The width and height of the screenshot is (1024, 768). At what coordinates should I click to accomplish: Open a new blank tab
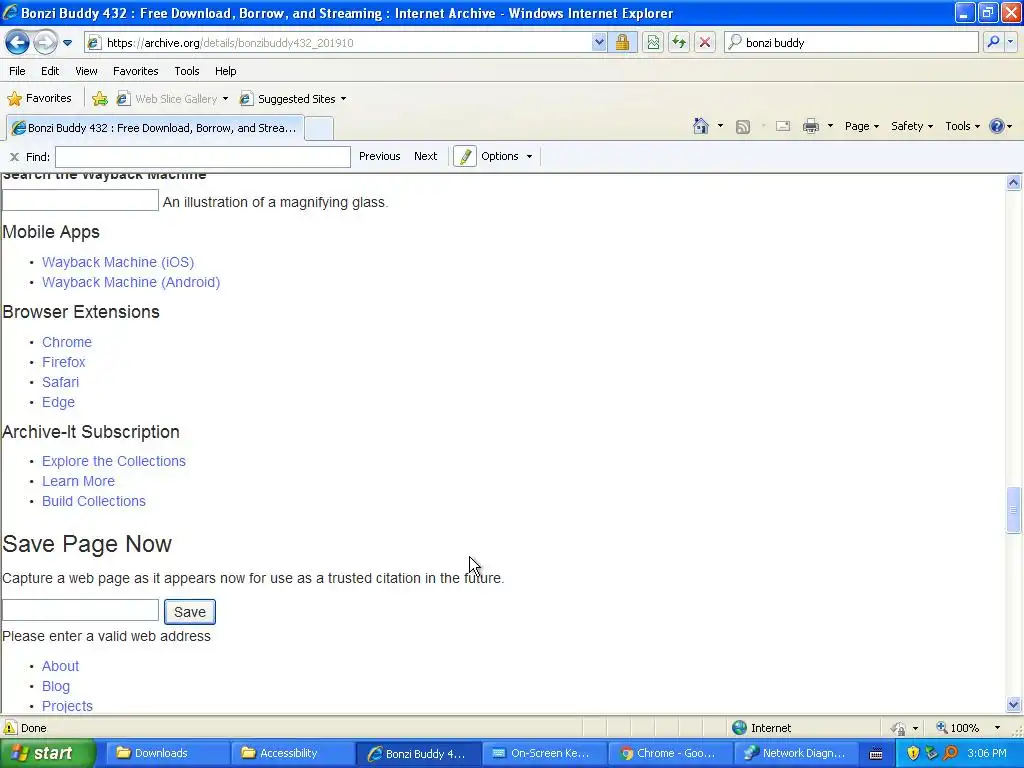319,128
